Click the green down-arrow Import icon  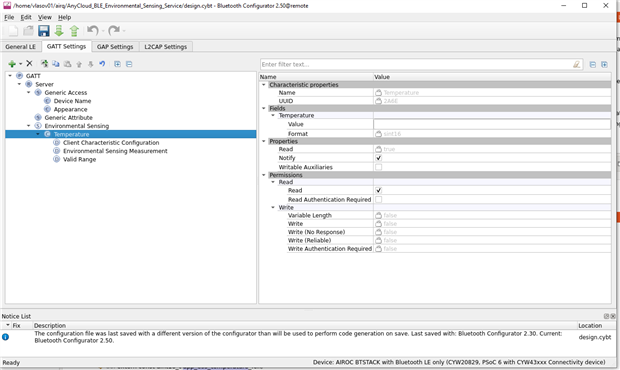coord(59,30)
